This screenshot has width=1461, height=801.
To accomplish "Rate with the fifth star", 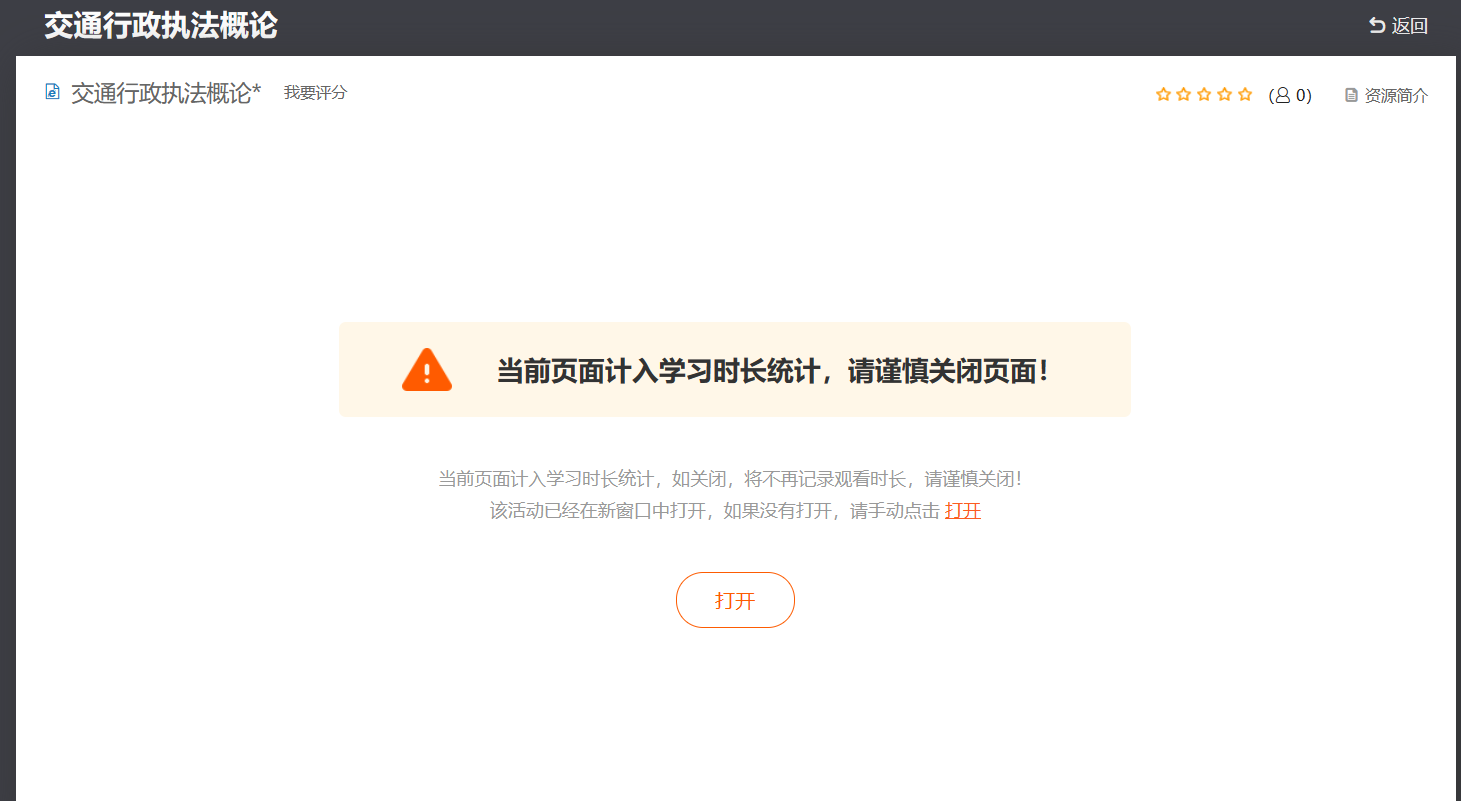I will pos(1245,94).
